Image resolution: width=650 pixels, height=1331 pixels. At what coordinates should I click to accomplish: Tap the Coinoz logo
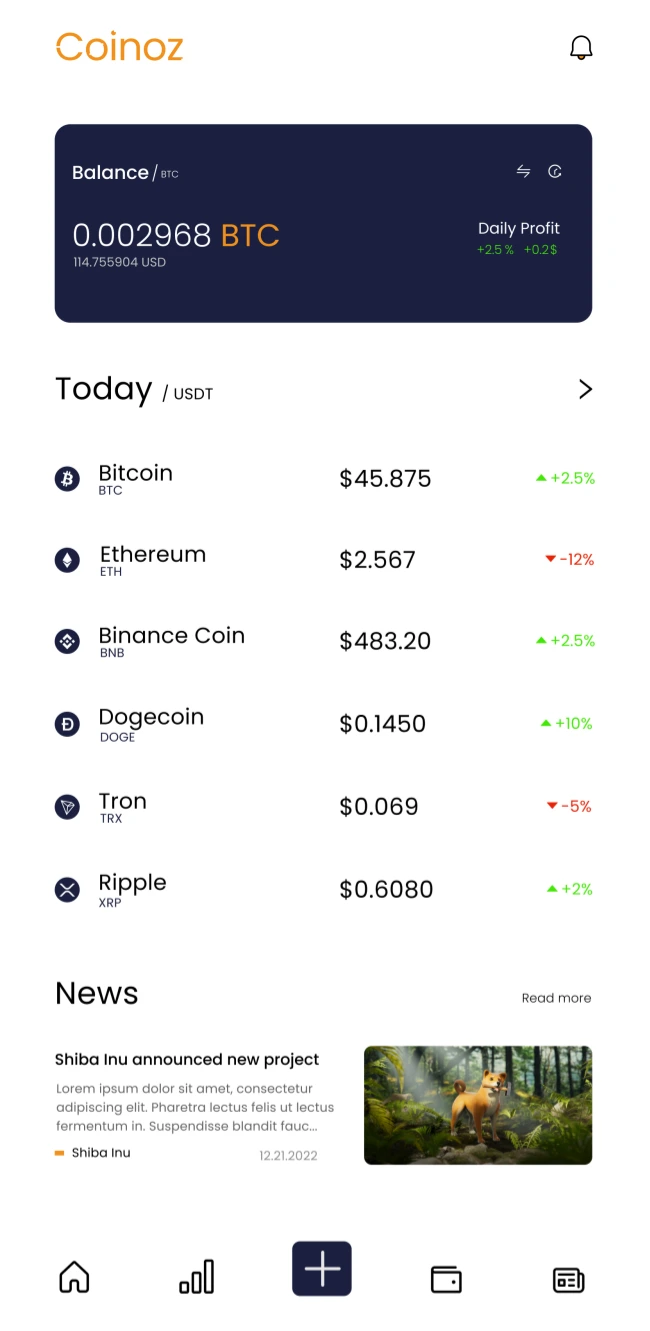[120, 47]
